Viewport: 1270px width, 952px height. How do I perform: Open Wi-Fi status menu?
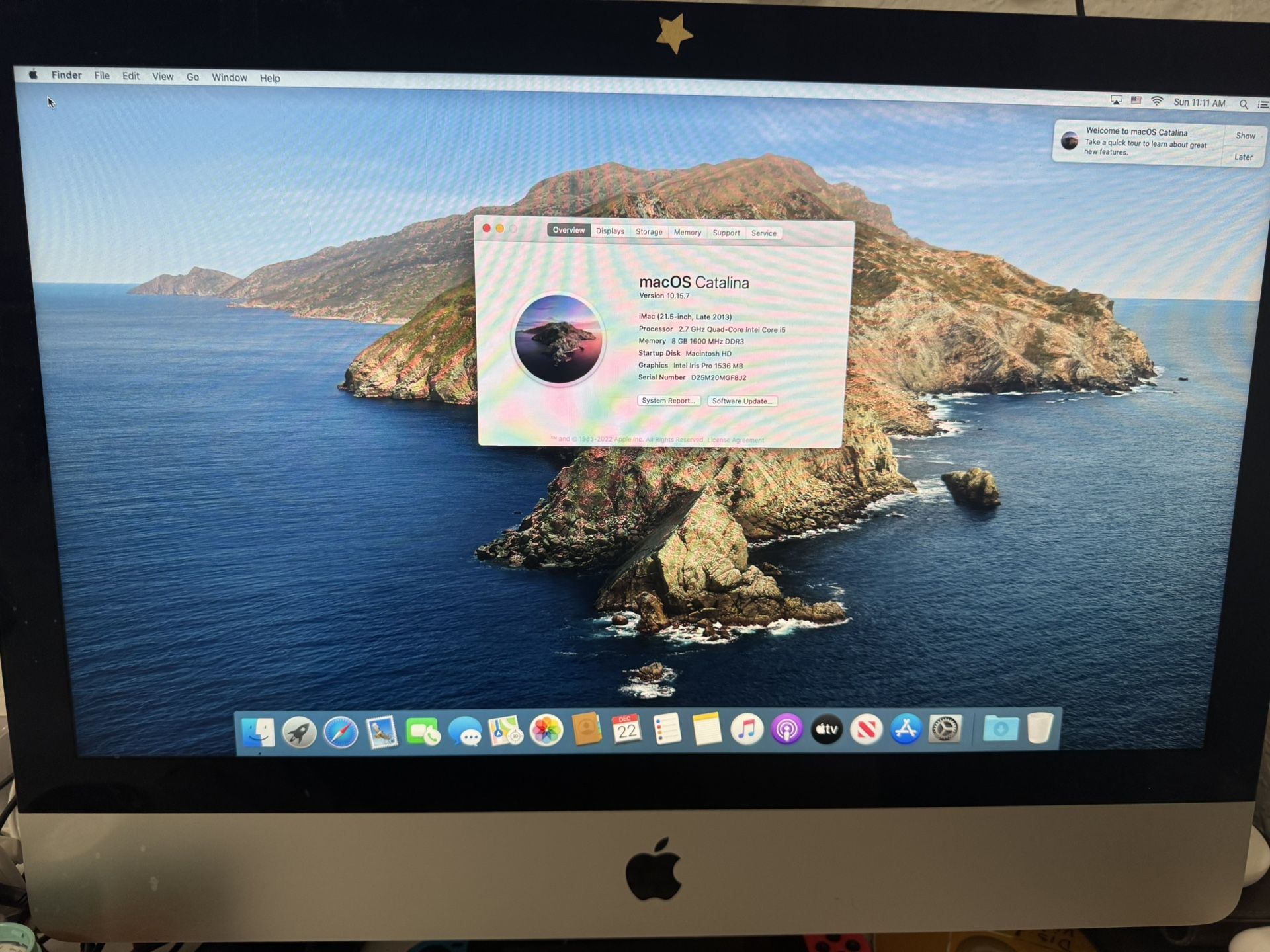coord(1157,101)
